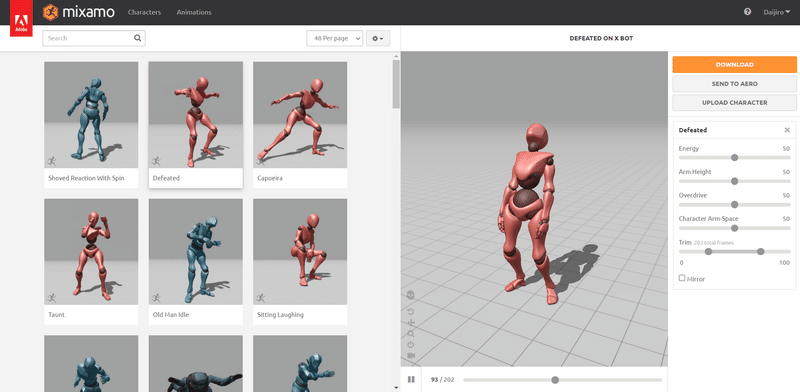Click the rotate view icon in viewport
The width and height of the screenshot is (800, 392).
411,311
